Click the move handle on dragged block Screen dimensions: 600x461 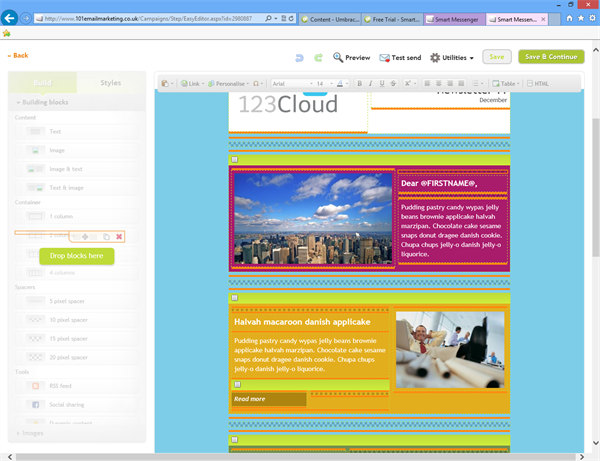85,237
